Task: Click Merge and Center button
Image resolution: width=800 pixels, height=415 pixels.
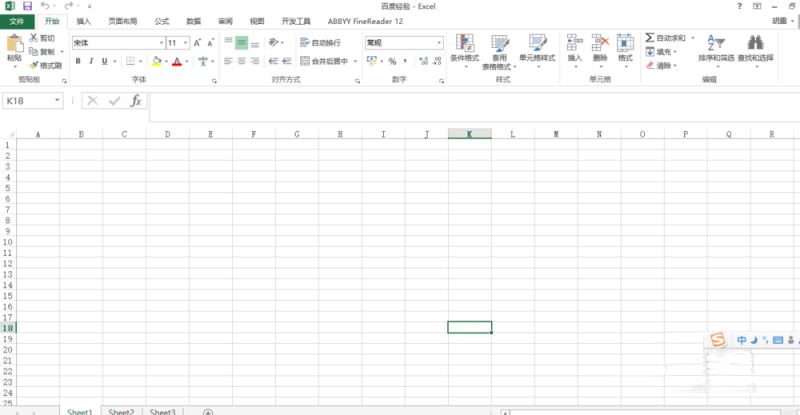Action: [324, 61]
